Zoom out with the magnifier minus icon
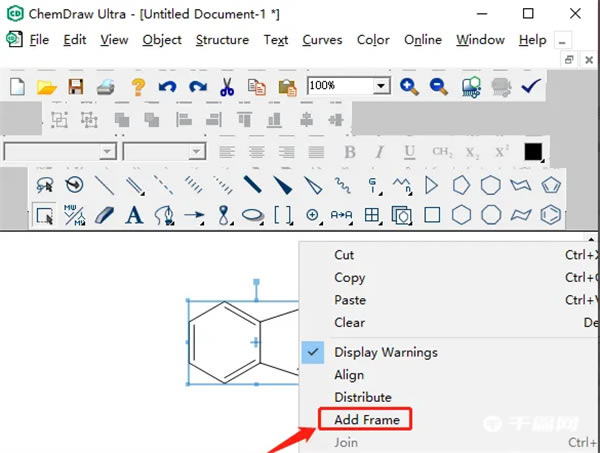600x453 pixels. click(439, 86)
